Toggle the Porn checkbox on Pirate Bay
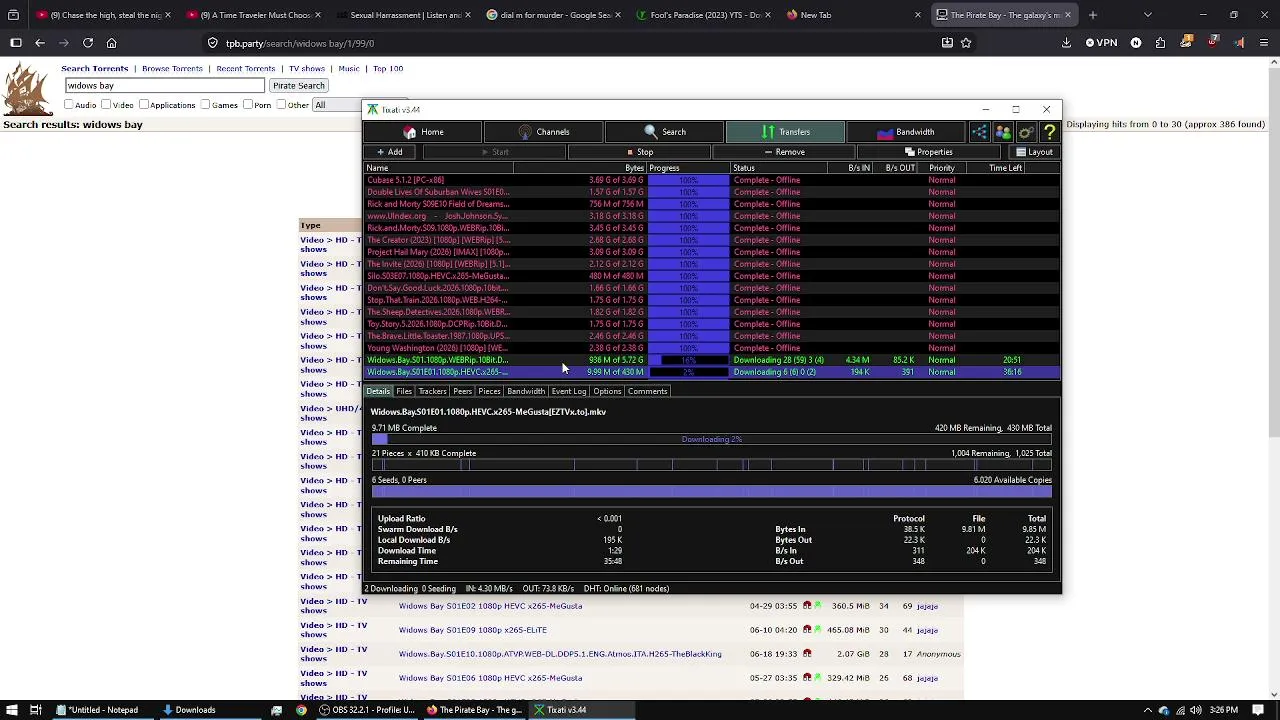 point(247,105)
